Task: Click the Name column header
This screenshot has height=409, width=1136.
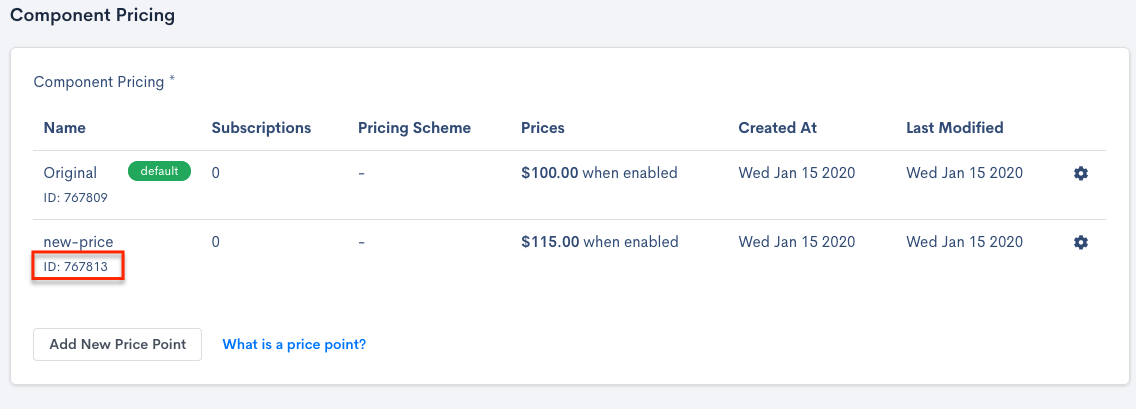Action: [65, 128]
